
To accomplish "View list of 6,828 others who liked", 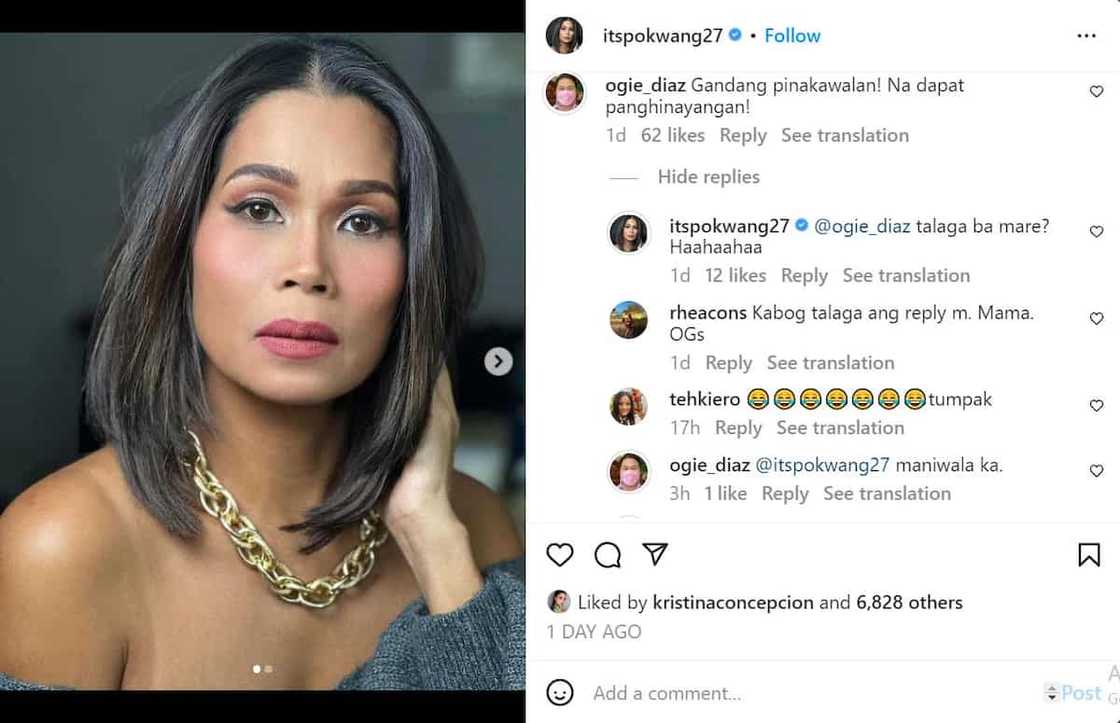I will [x=909, y=603].
